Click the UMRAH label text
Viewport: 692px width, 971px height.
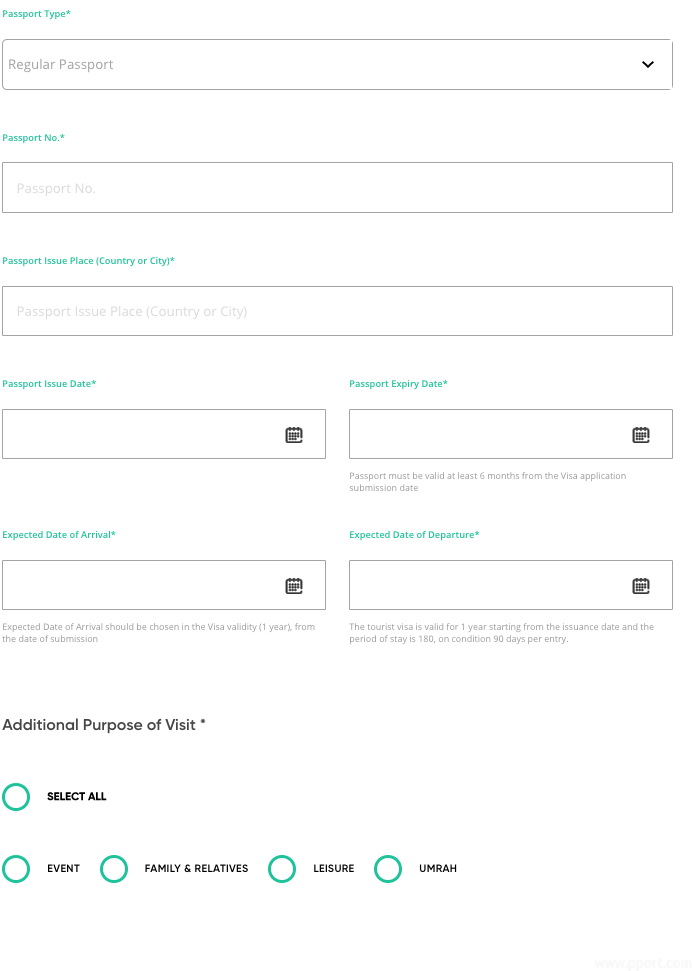[438, 869]
